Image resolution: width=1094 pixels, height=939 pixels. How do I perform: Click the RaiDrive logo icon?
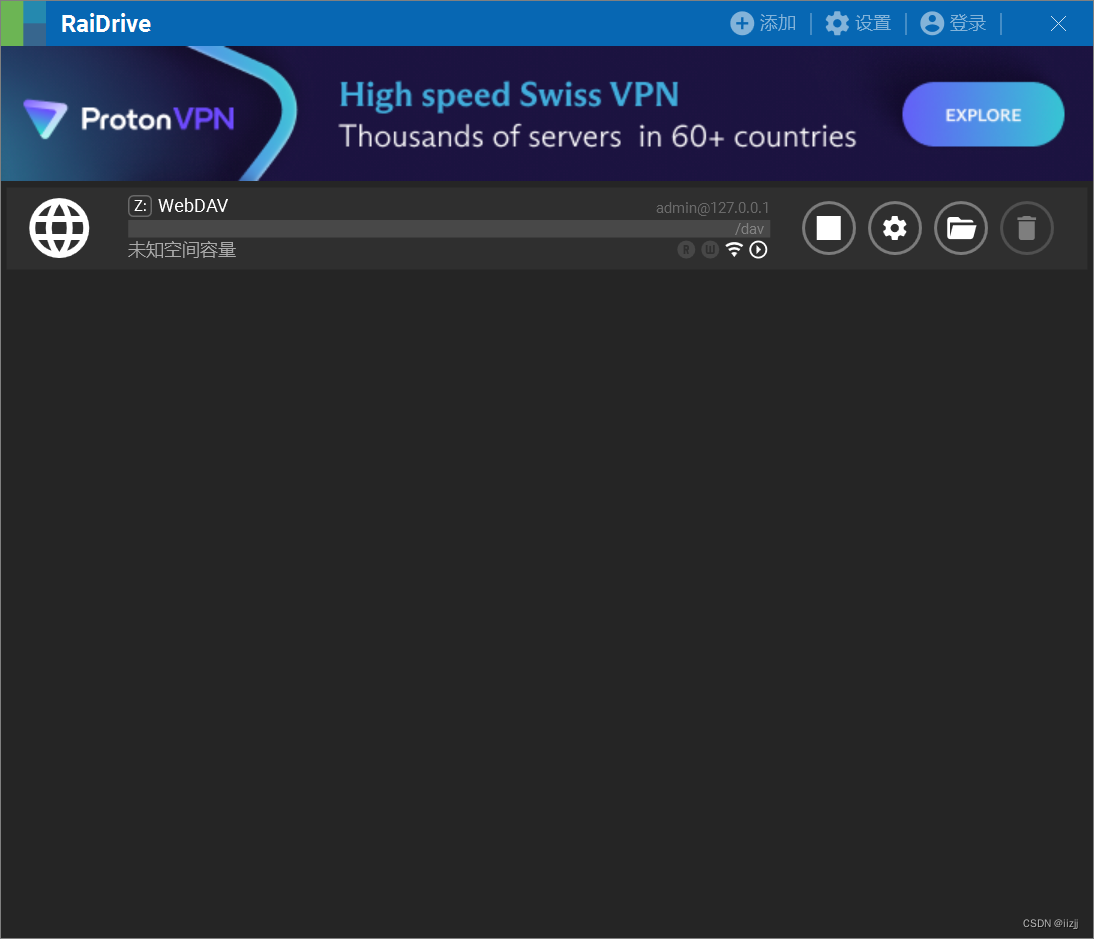click(x=23, y=23)
